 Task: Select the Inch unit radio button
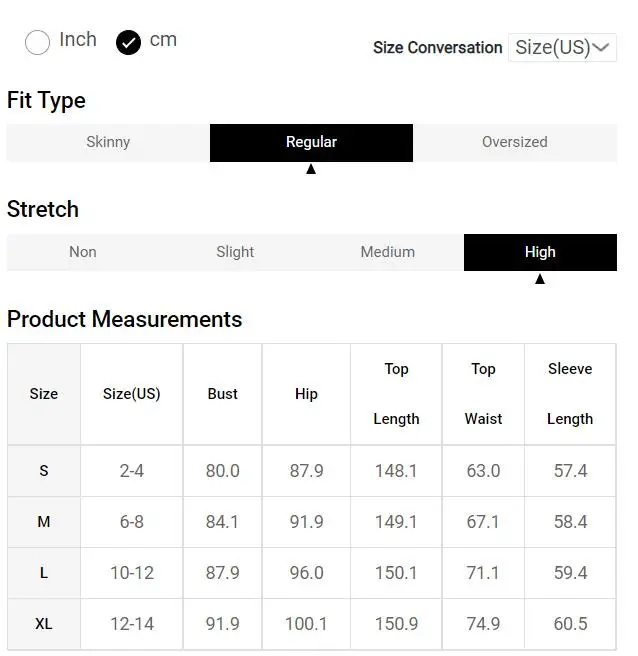click(37, 42)
